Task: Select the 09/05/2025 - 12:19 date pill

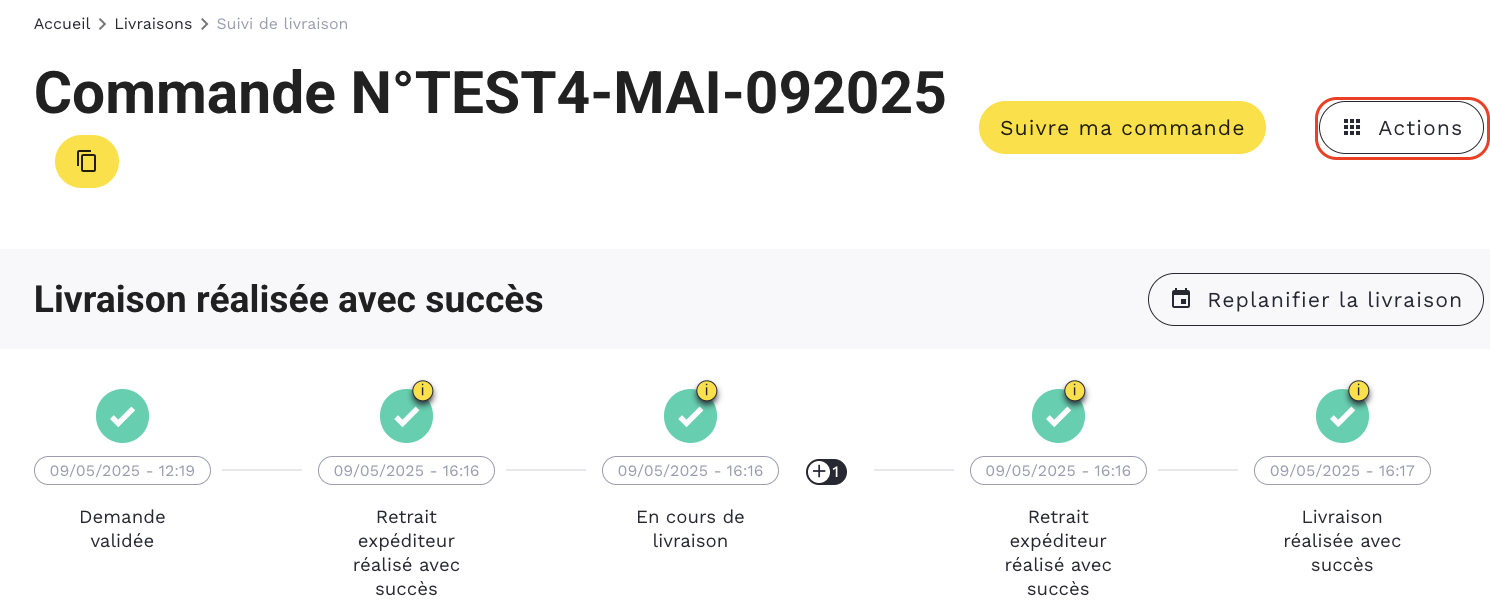Action: click(x=122, y=471)
